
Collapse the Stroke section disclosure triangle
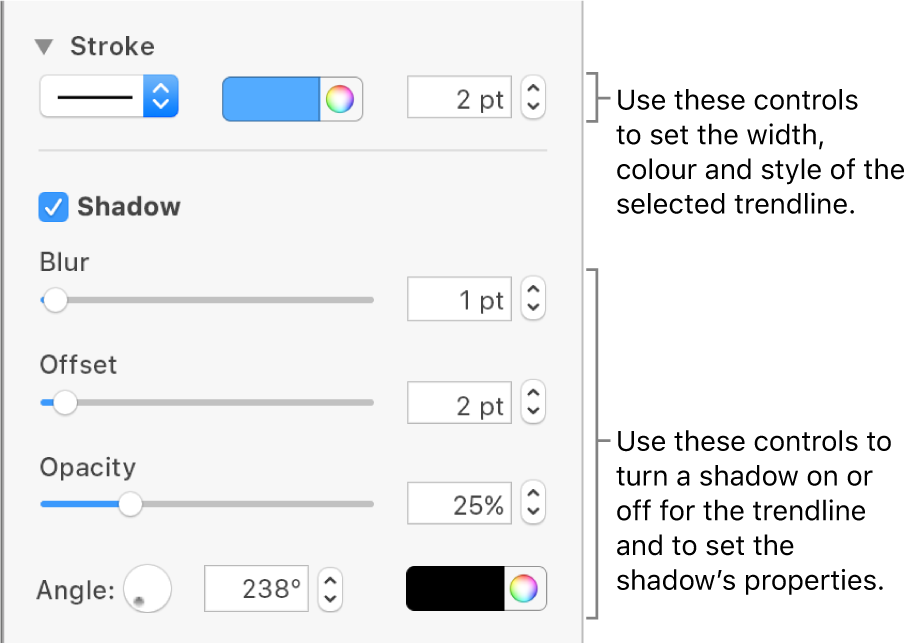[x=44, y=46]
